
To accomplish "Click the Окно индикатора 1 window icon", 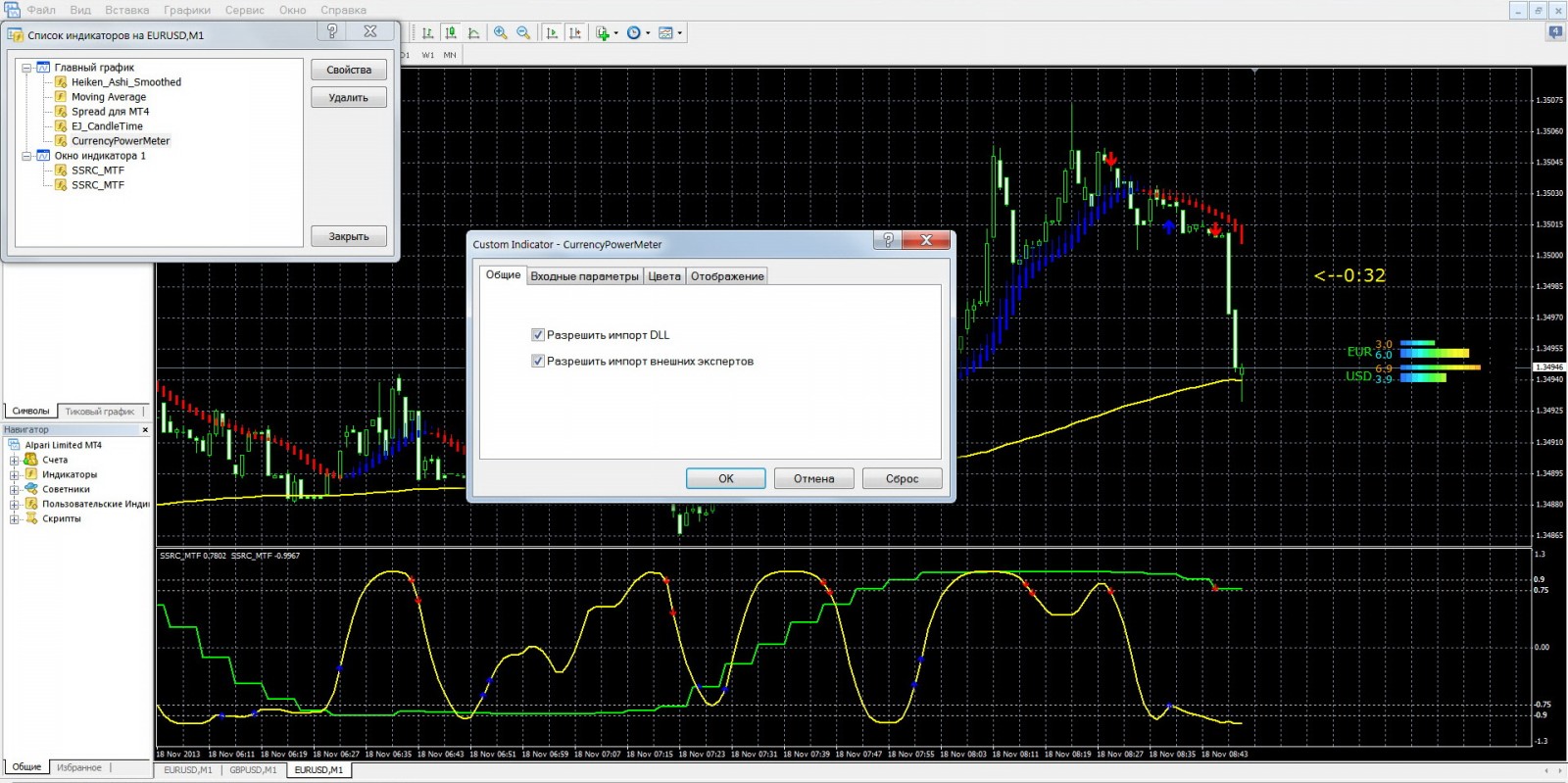I will point(43,156).
